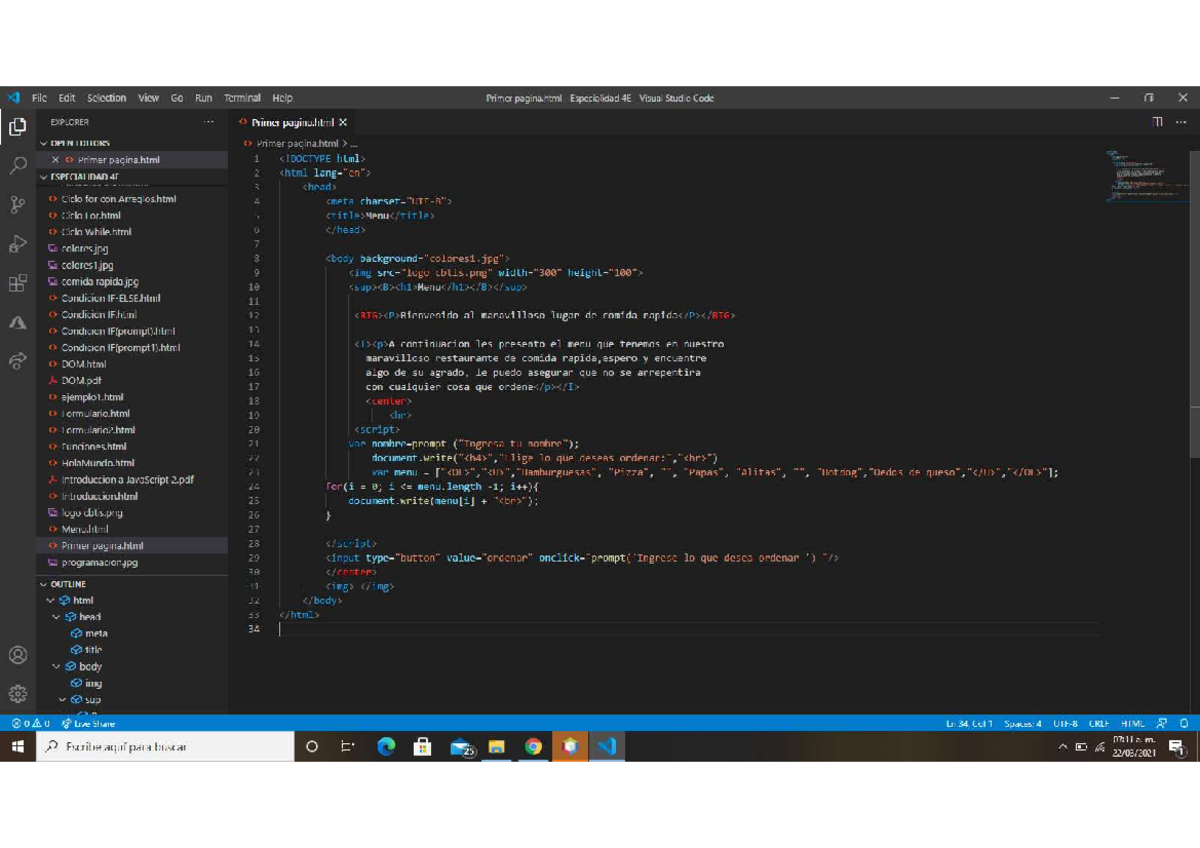Open Menu.html in the explorer

coord(84,529)
